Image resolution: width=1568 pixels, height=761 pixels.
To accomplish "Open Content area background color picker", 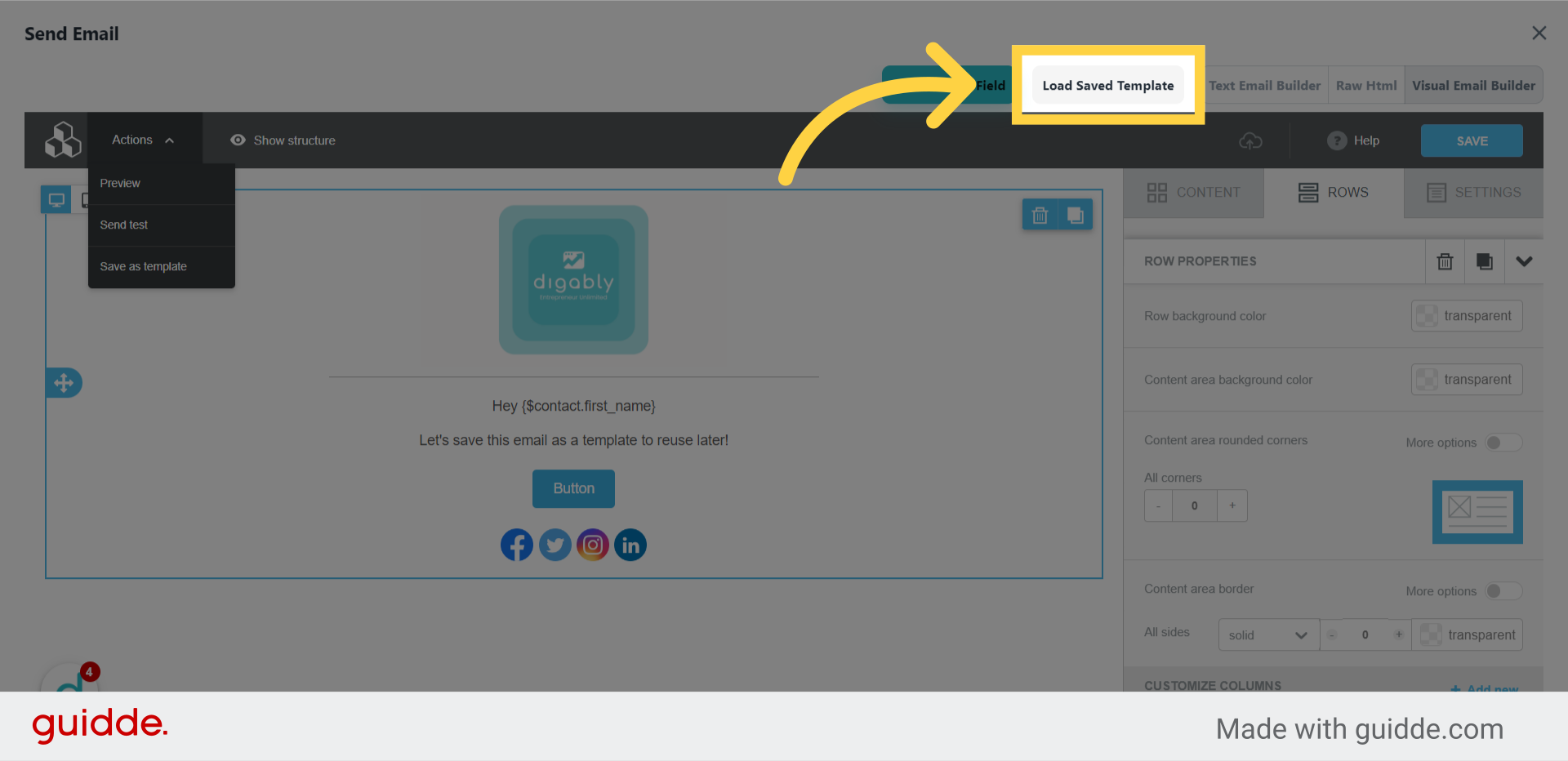I will coord(1467,380).
